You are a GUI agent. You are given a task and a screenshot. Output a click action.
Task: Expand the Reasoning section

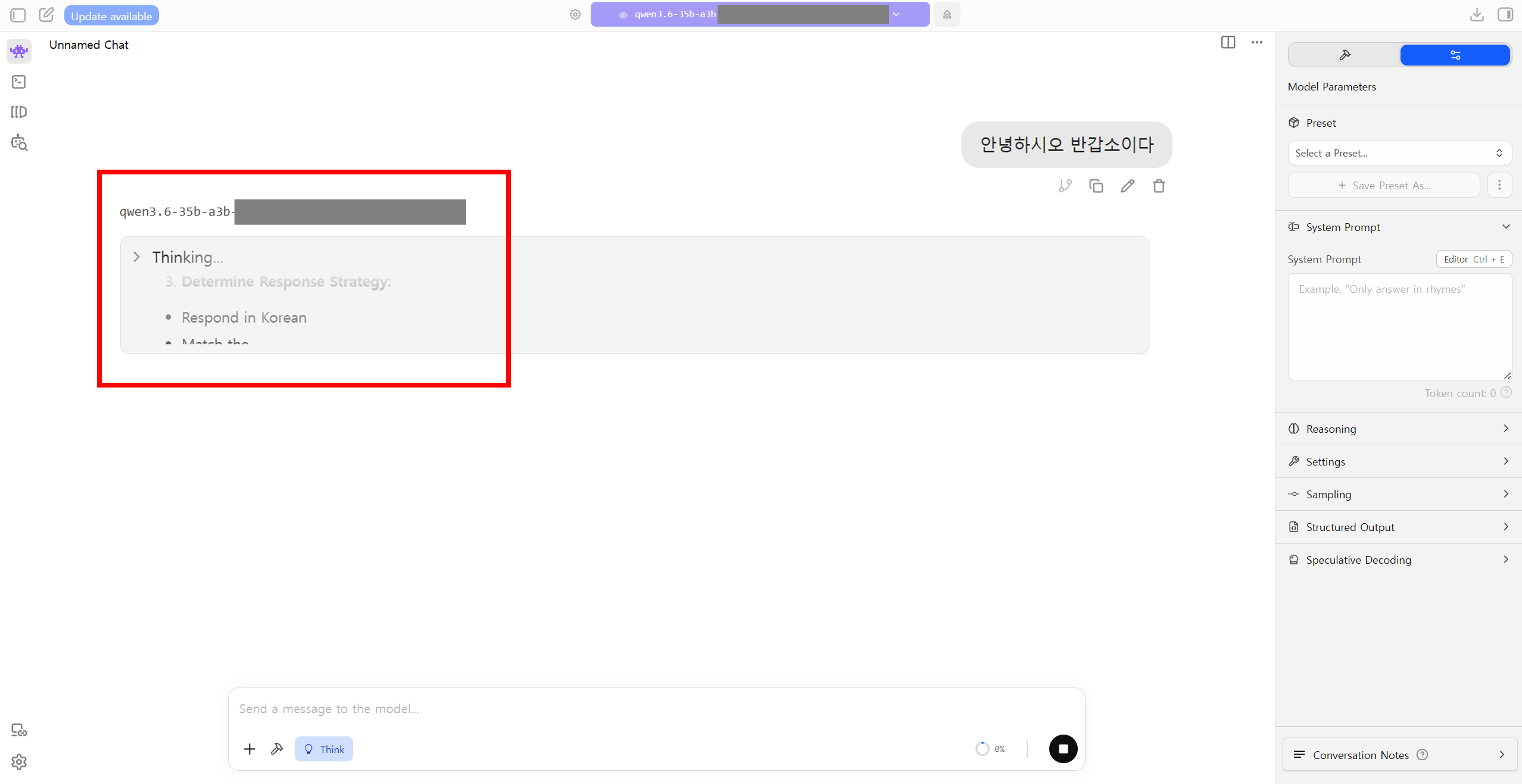click(x=1399, y=429)
